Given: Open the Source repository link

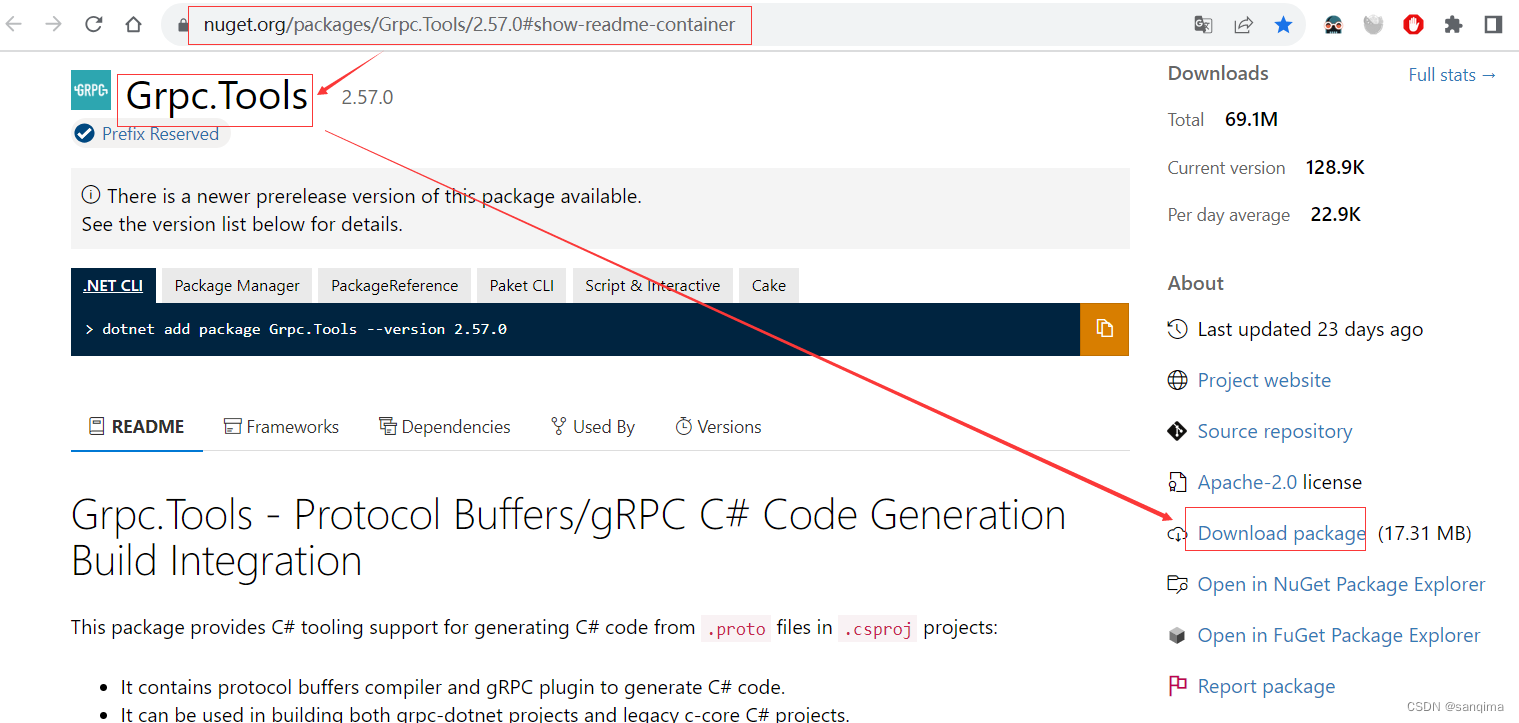Looking at the screenshot, I should tap(1275, 431).
